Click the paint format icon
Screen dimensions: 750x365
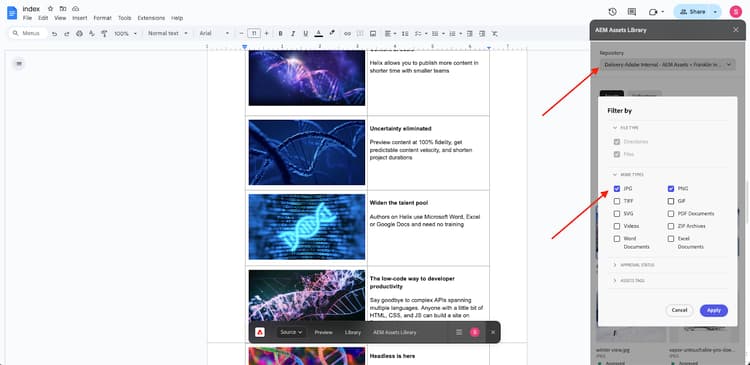(x=104, y=33)
